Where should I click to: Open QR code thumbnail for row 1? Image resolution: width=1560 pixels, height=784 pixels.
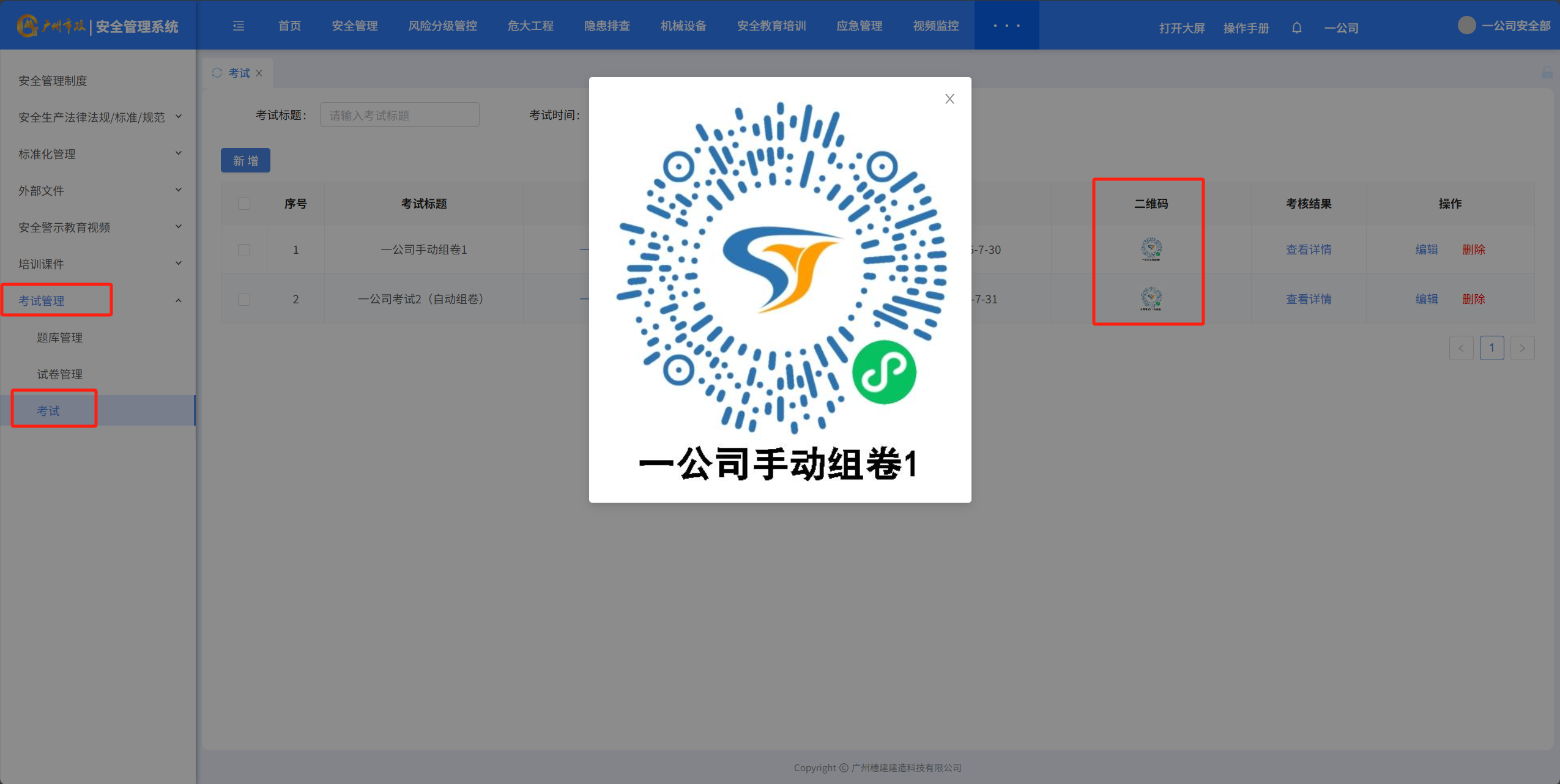coord(1151,249)
